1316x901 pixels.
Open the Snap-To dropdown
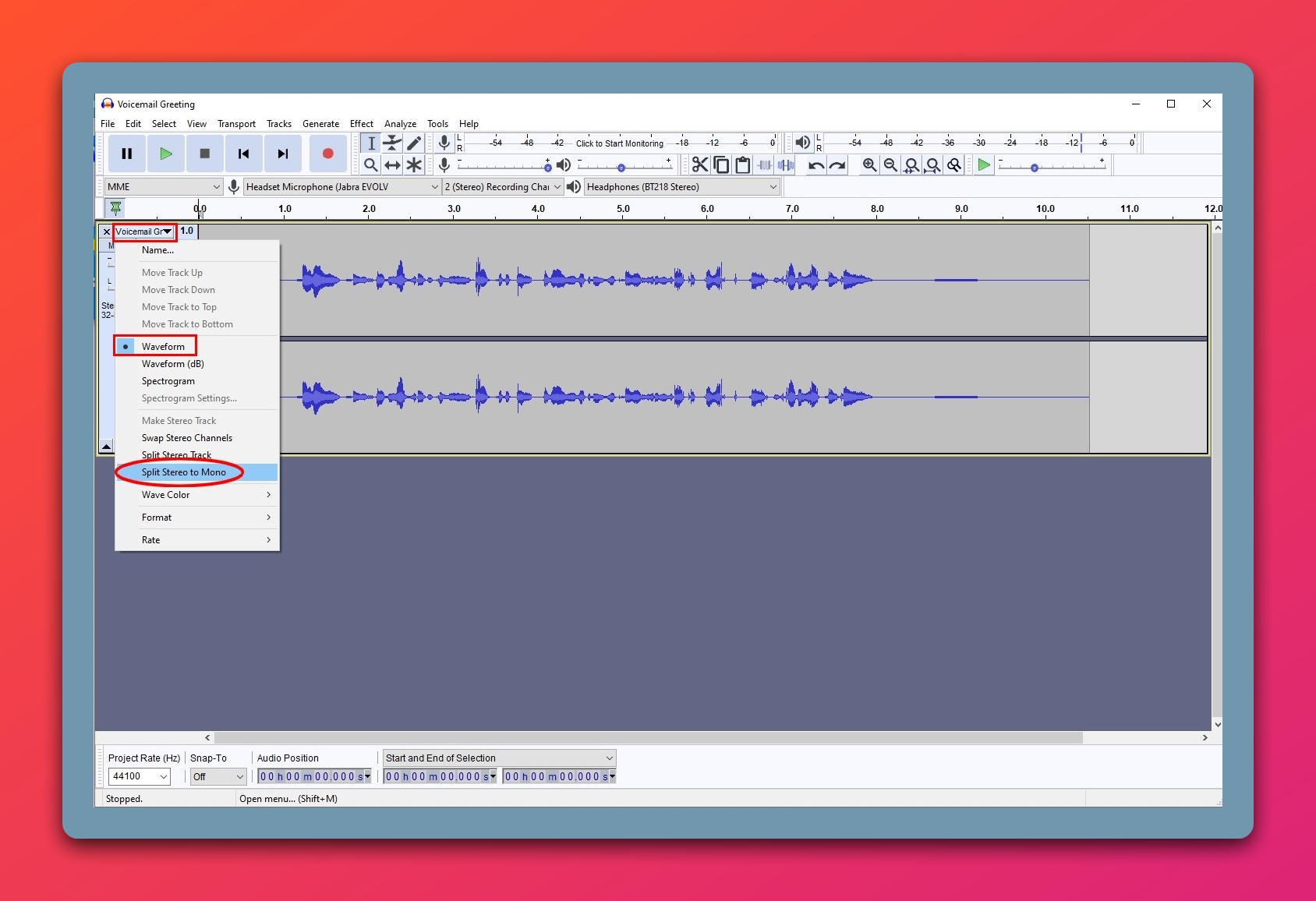coord(218,776)
